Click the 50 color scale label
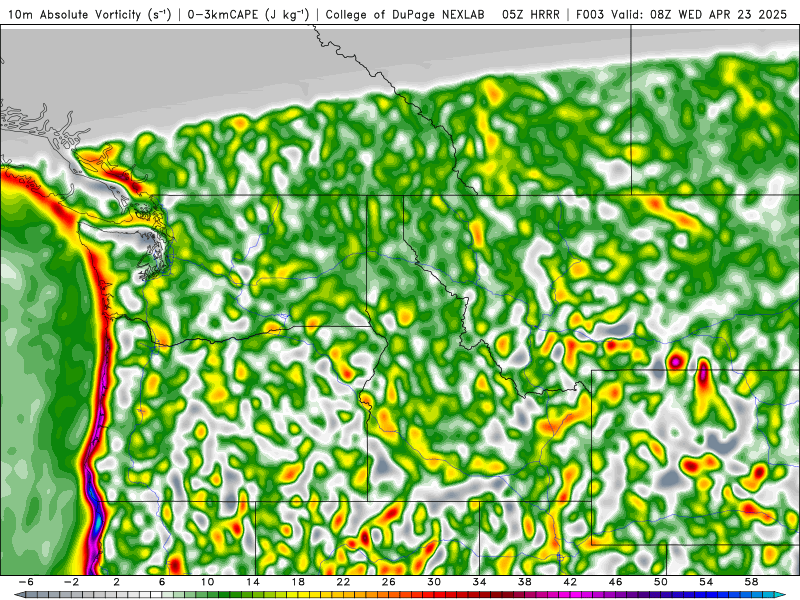 tap(661, 582)
